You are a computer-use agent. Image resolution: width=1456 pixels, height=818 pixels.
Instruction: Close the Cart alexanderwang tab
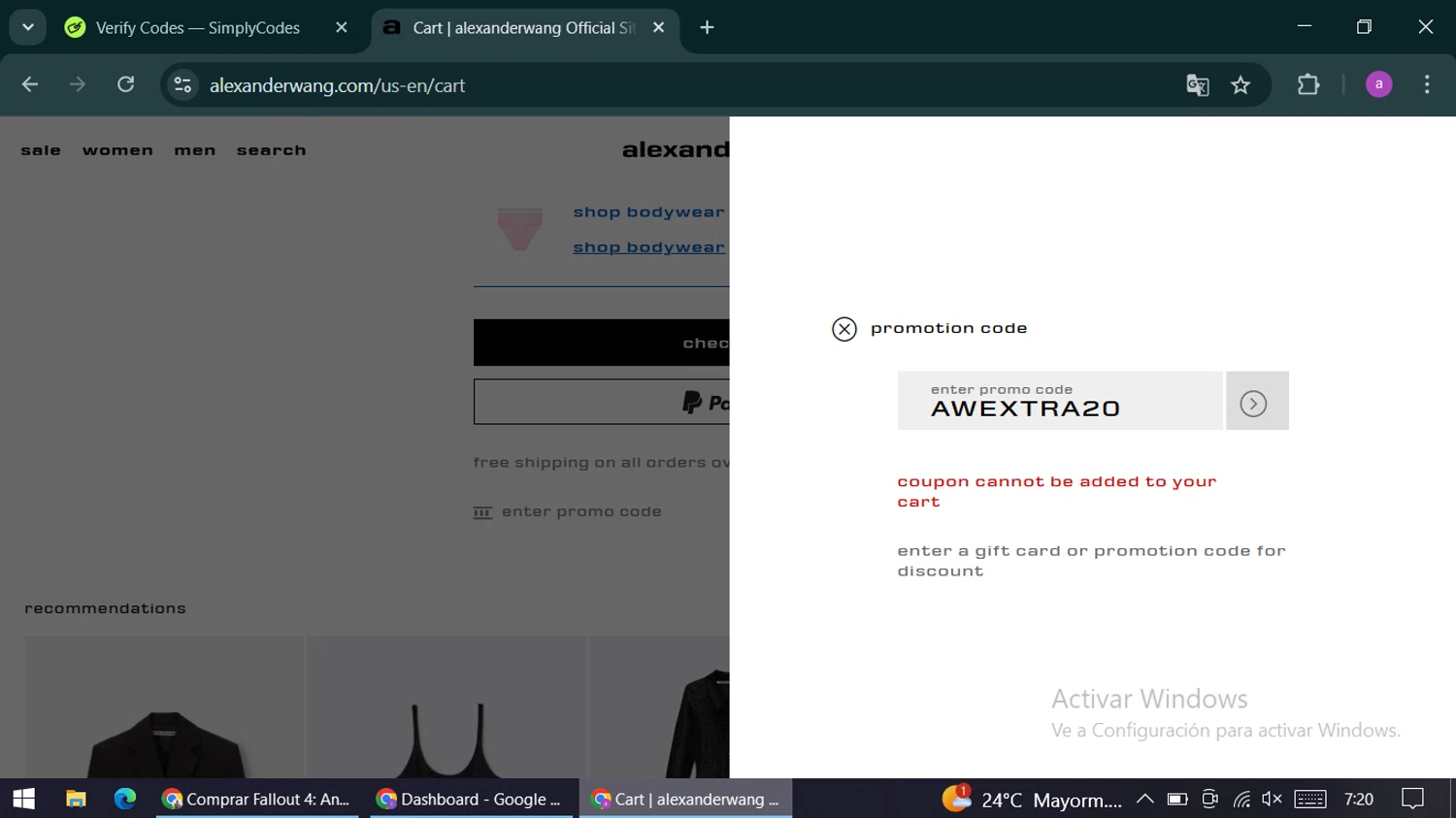[658, 28]
